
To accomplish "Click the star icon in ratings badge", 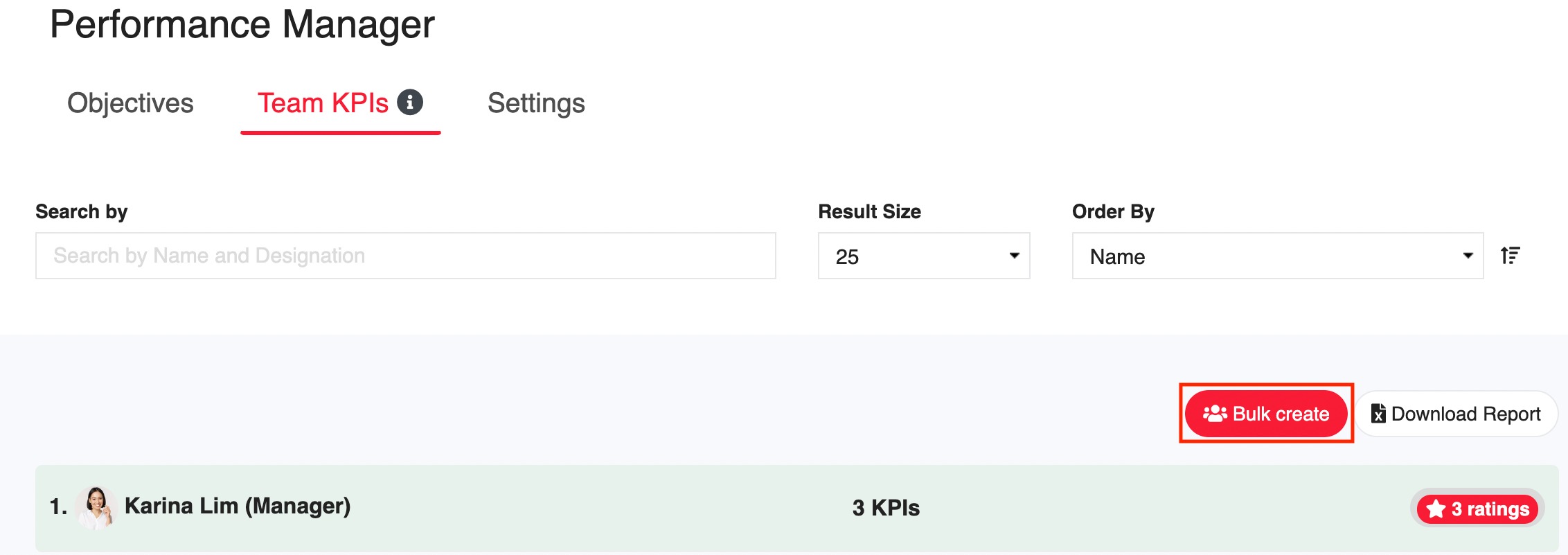I will 1436,509.
